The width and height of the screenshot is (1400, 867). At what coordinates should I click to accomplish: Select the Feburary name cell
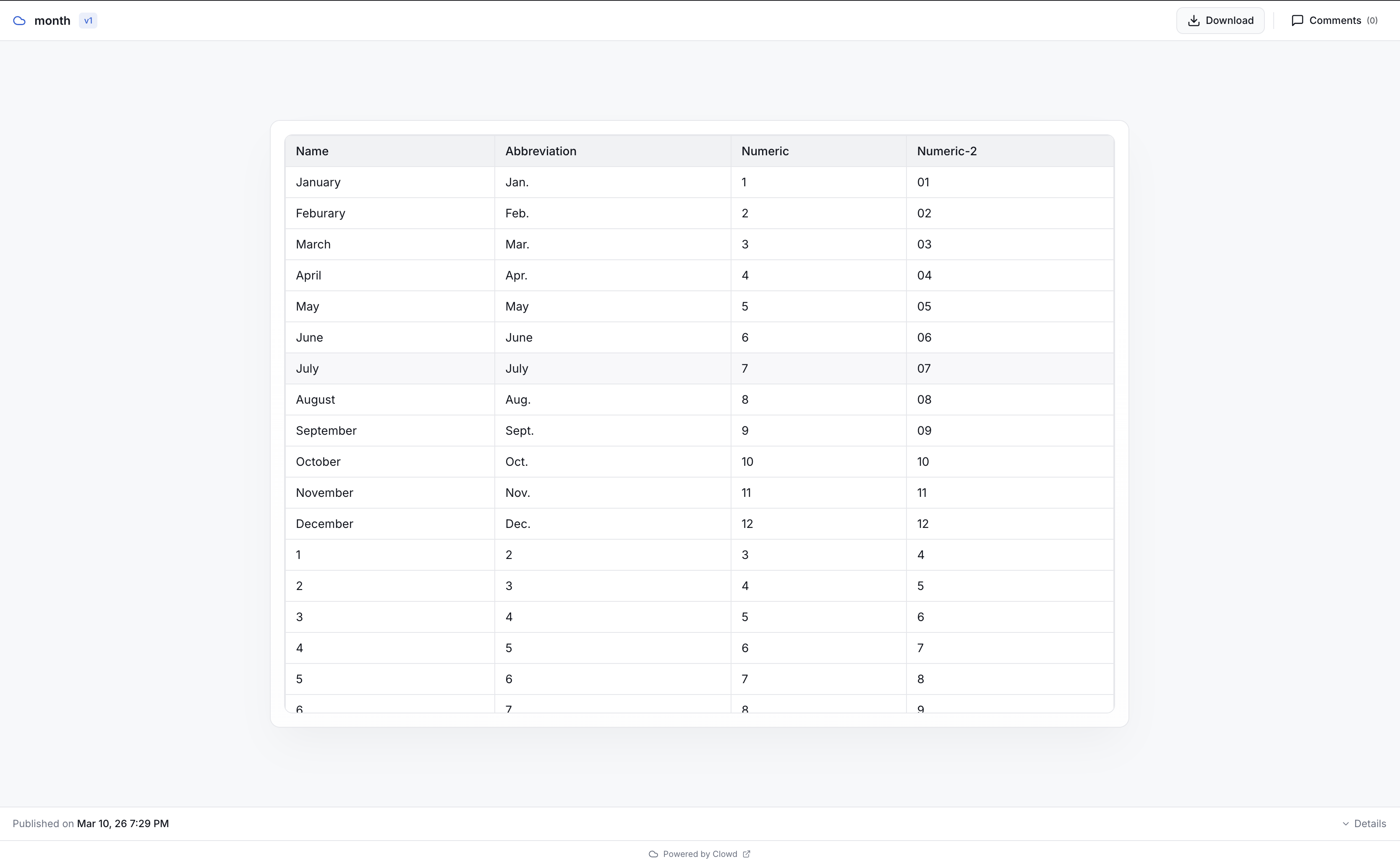[321, 213]
